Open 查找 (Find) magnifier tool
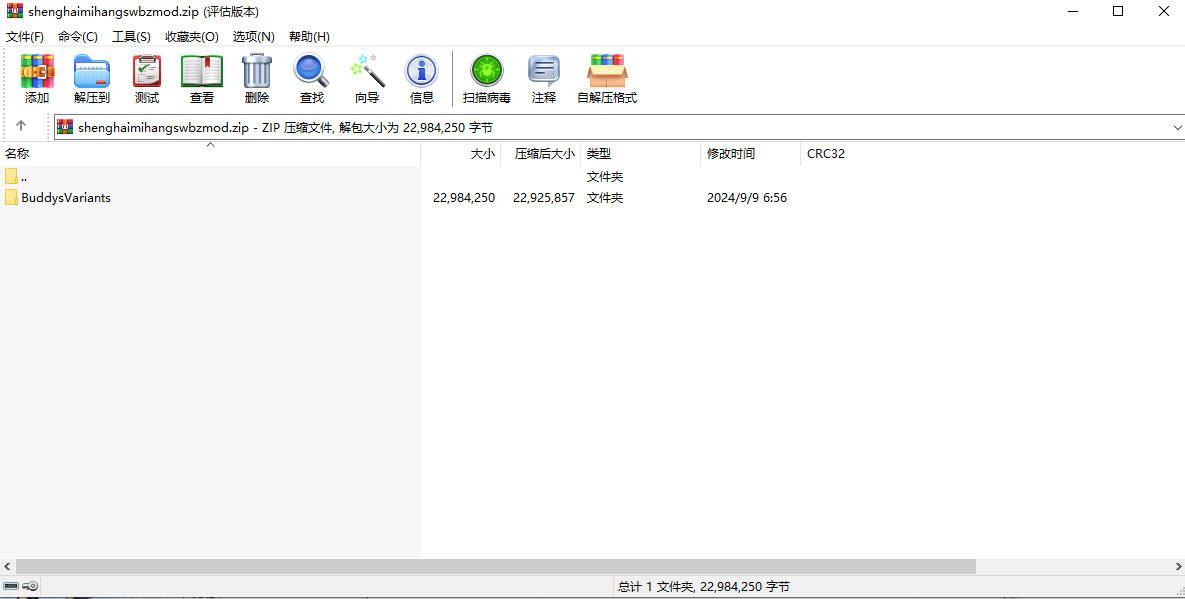This screenshot has width=1185, height=599. point(312,78)
